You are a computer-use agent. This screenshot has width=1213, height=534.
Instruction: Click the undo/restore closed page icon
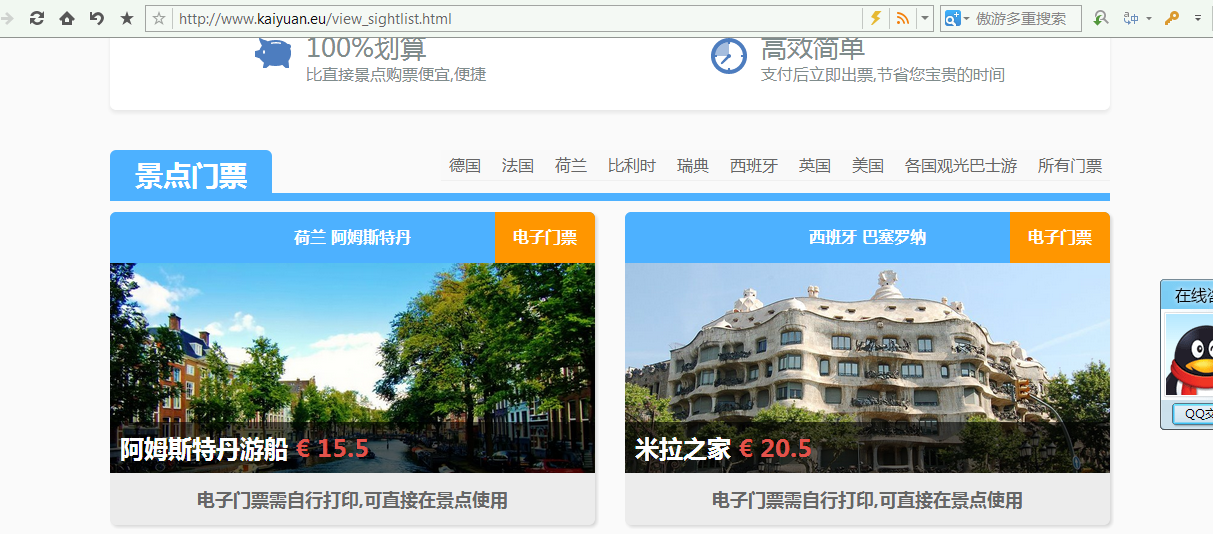tap(97, 18)
